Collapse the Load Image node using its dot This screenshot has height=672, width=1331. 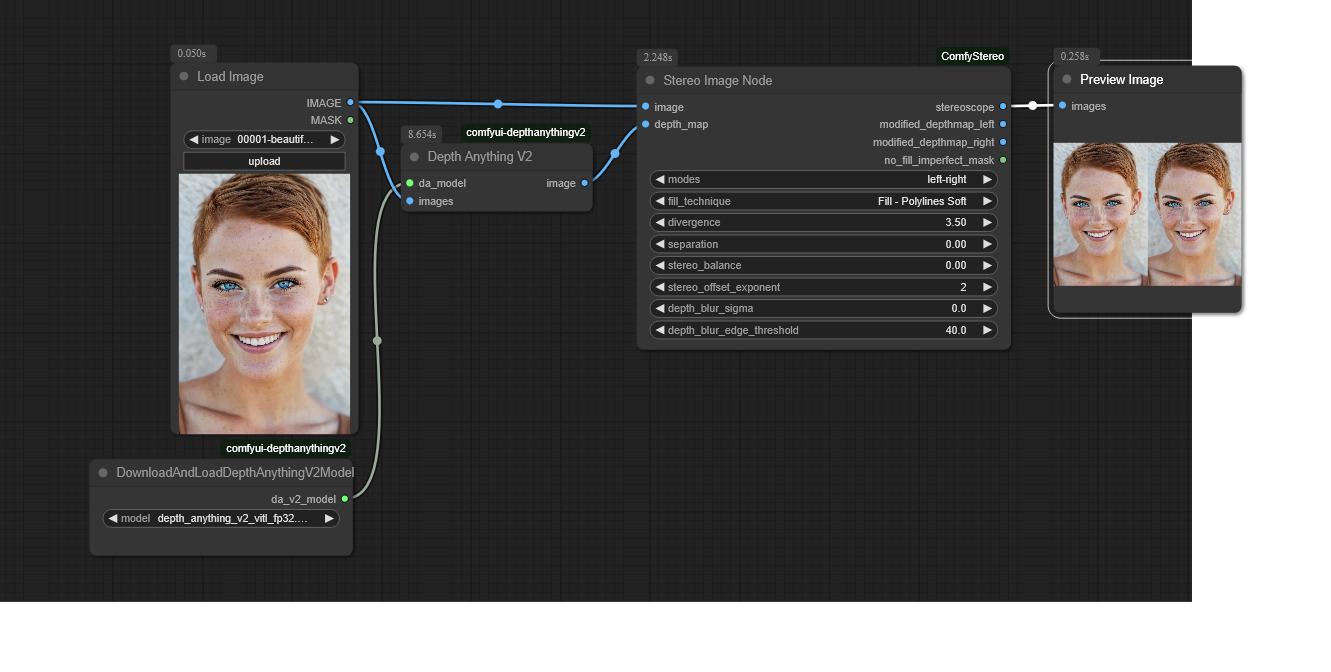click(x=184, y=77)
